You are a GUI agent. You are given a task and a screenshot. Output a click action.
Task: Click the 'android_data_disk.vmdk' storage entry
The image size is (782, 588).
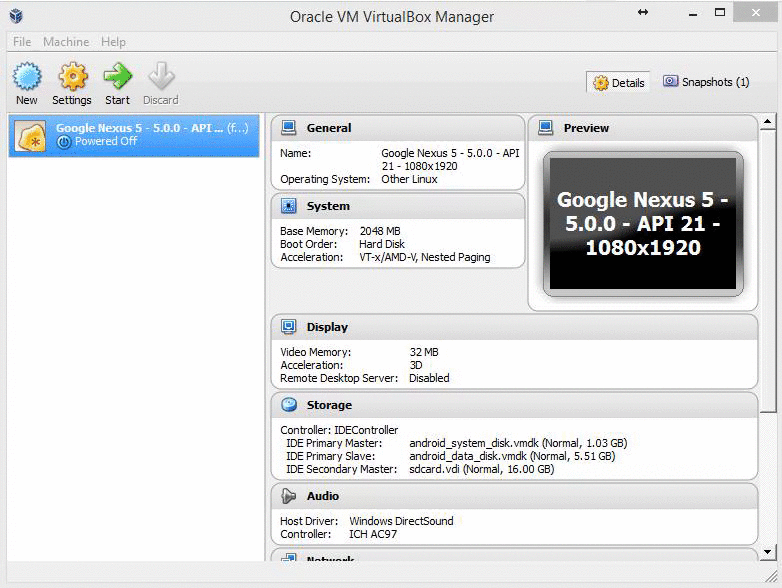[512, 456]
